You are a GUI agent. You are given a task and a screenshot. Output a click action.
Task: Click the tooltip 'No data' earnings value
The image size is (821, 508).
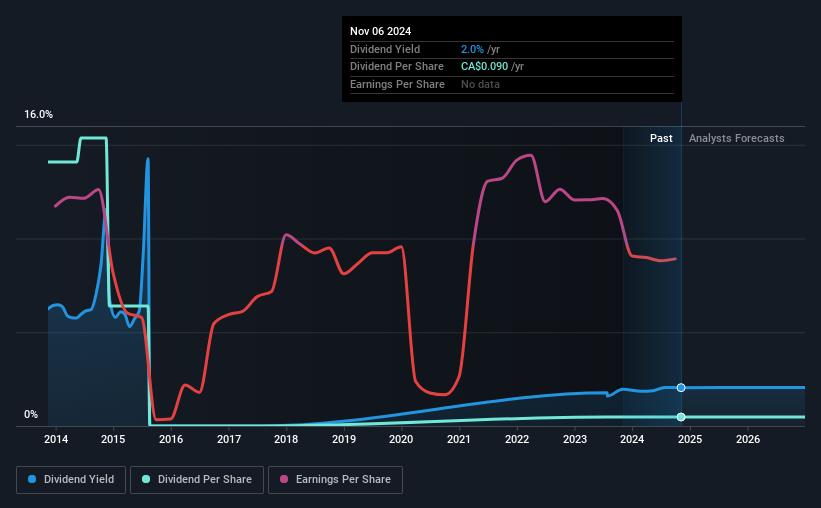pyautogui.click(x=480, y=84)
